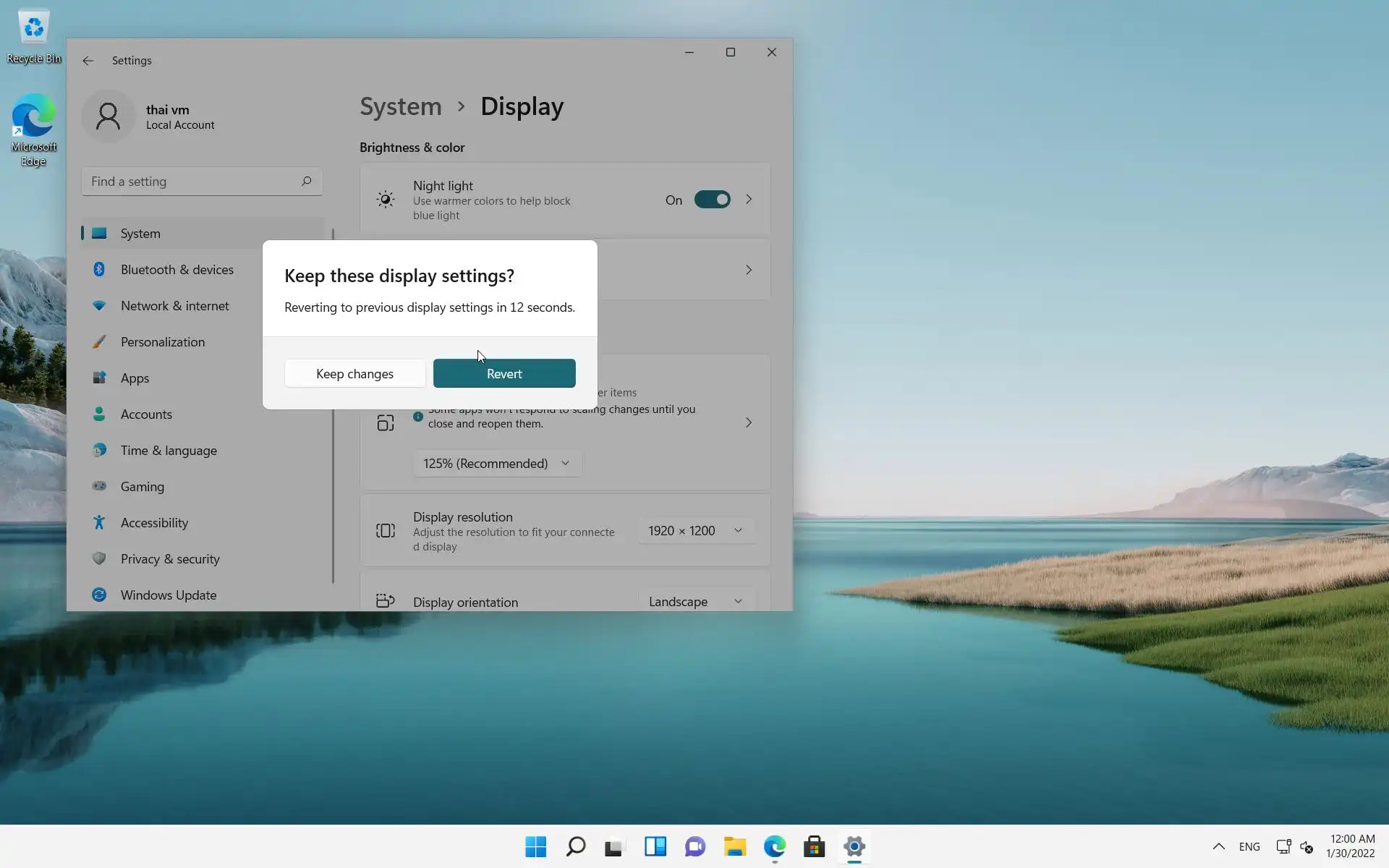Click Keep changes button
1389x868 pixels.
pyautogui.click(x=354, y=374)
